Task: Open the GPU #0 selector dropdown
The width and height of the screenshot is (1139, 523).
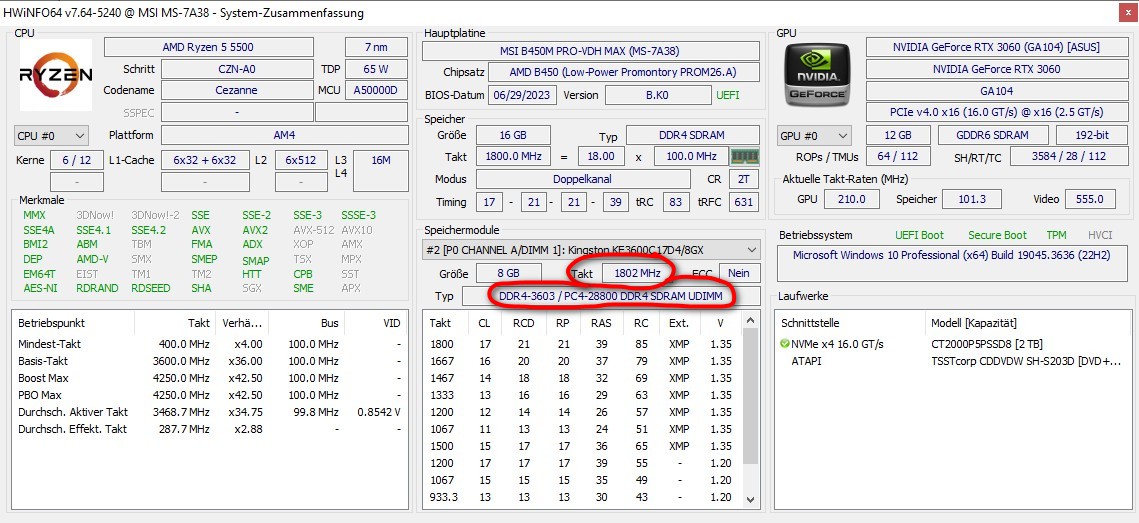Action: tap(815, 136)
